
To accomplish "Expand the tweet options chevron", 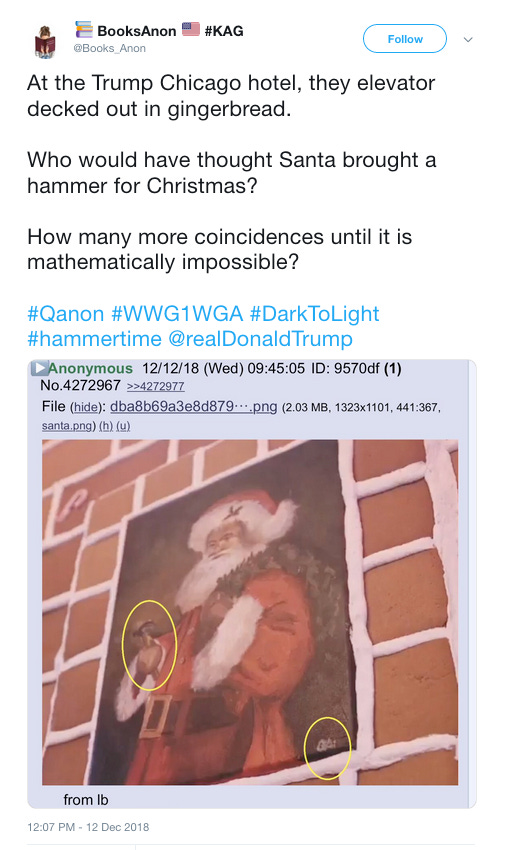I will tap(468, 40).
